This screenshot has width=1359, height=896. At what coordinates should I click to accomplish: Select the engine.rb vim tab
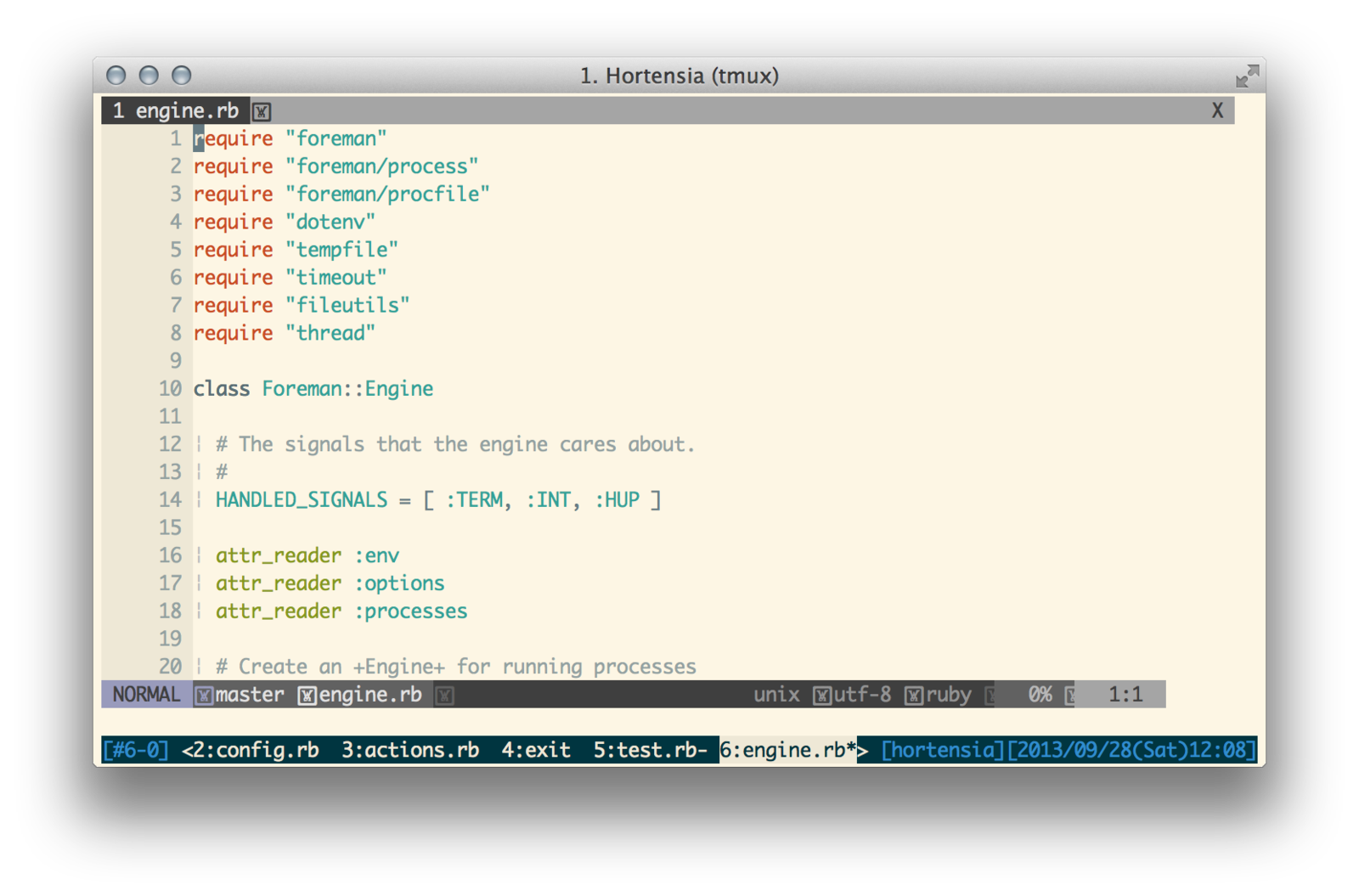[176, 110]
